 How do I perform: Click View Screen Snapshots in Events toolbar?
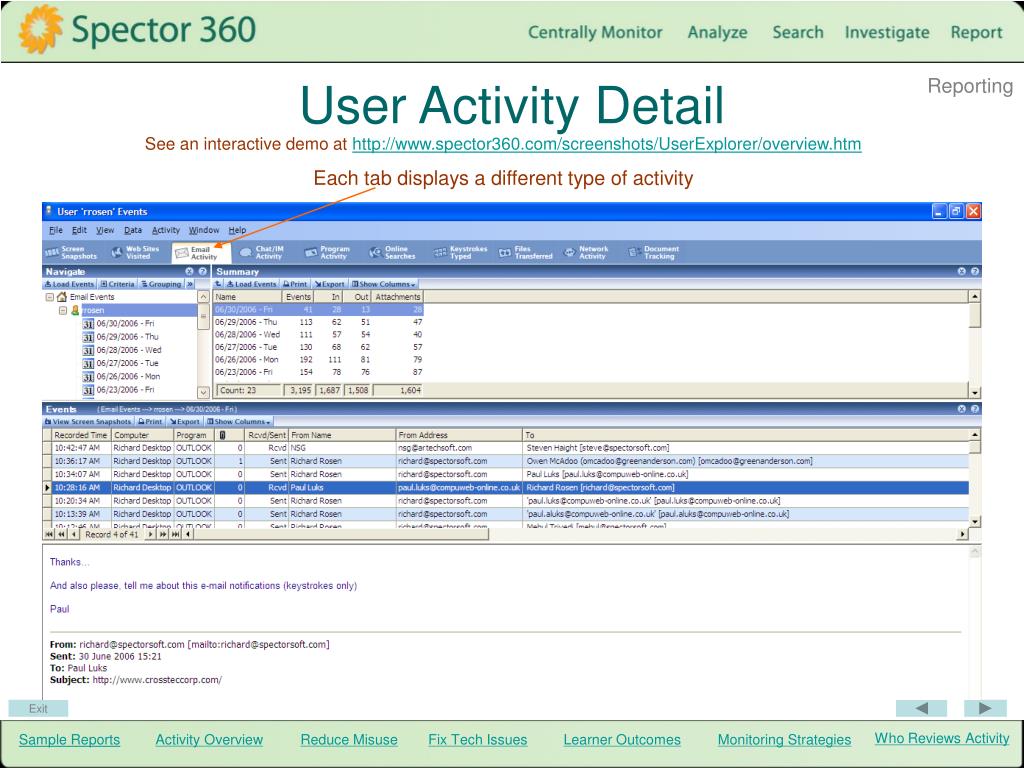[88, 422]
